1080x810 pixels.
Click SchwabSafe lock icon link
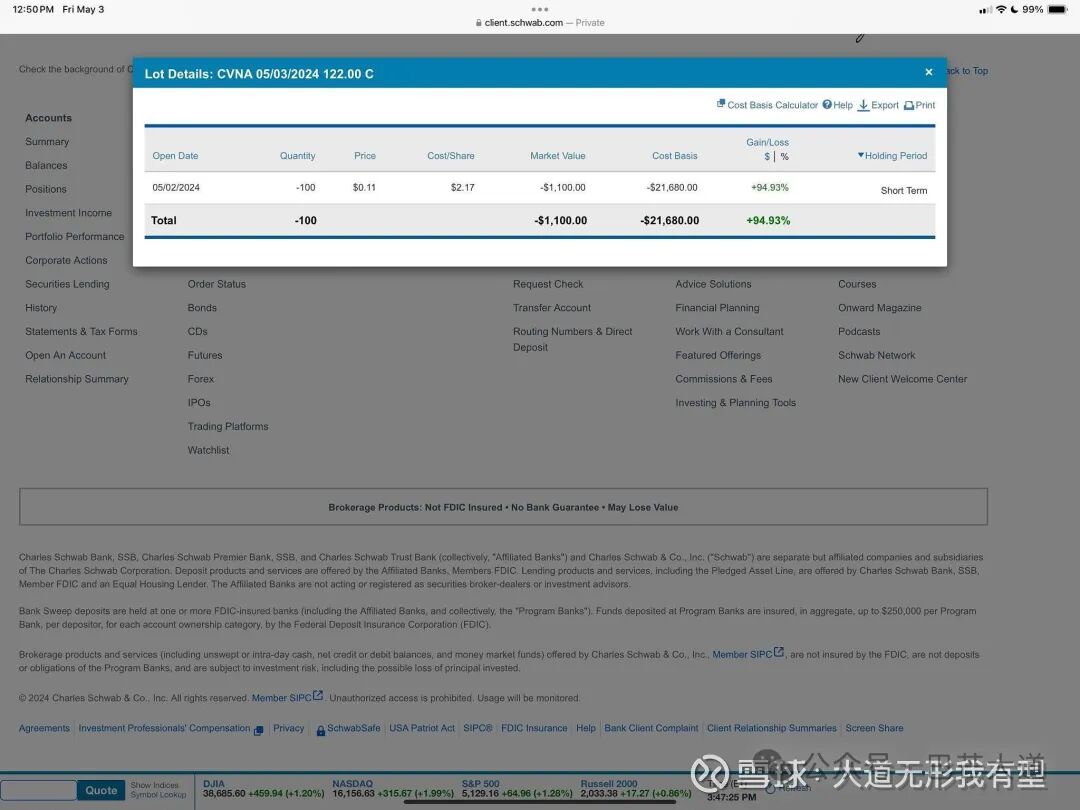click(321, 730)
